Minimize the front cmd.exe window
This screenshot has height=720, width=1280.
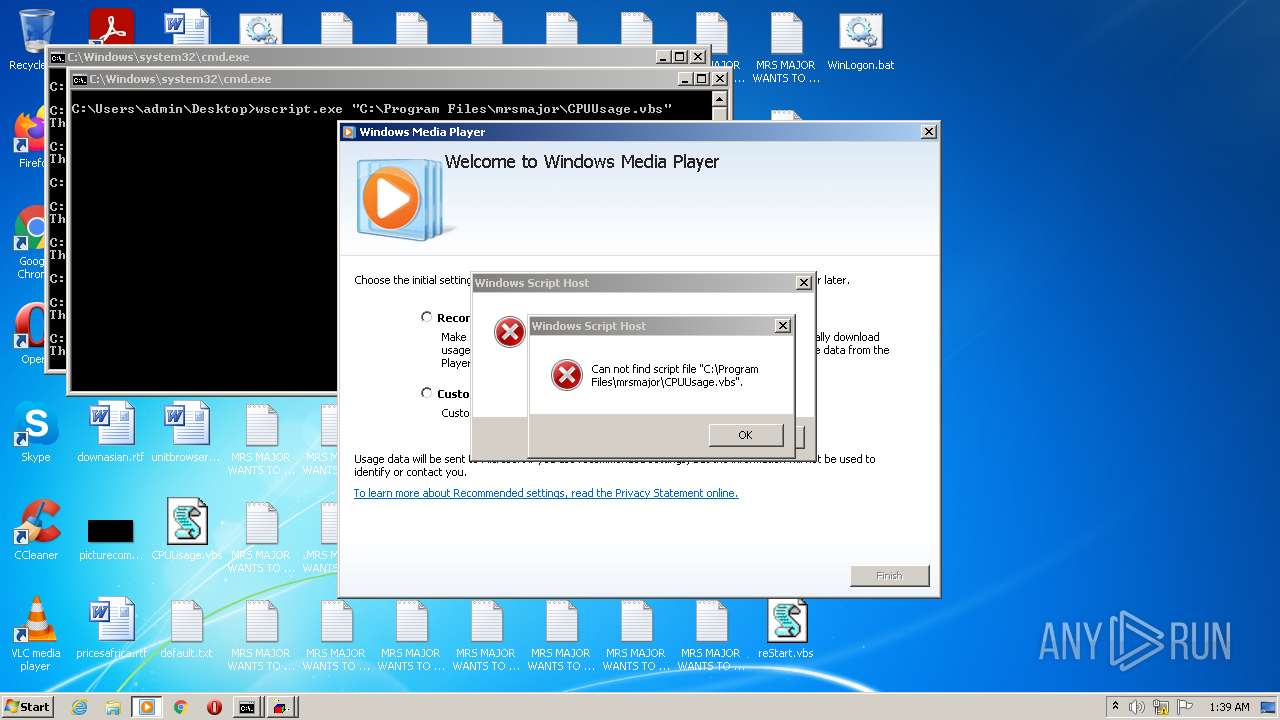685,79
